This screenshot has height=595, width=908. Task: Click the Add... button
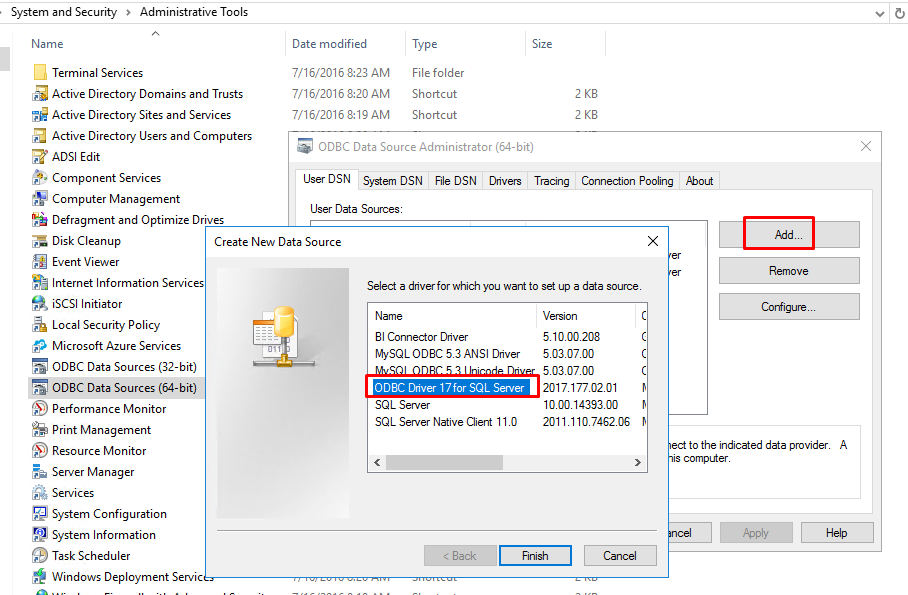tap(788, 235)
